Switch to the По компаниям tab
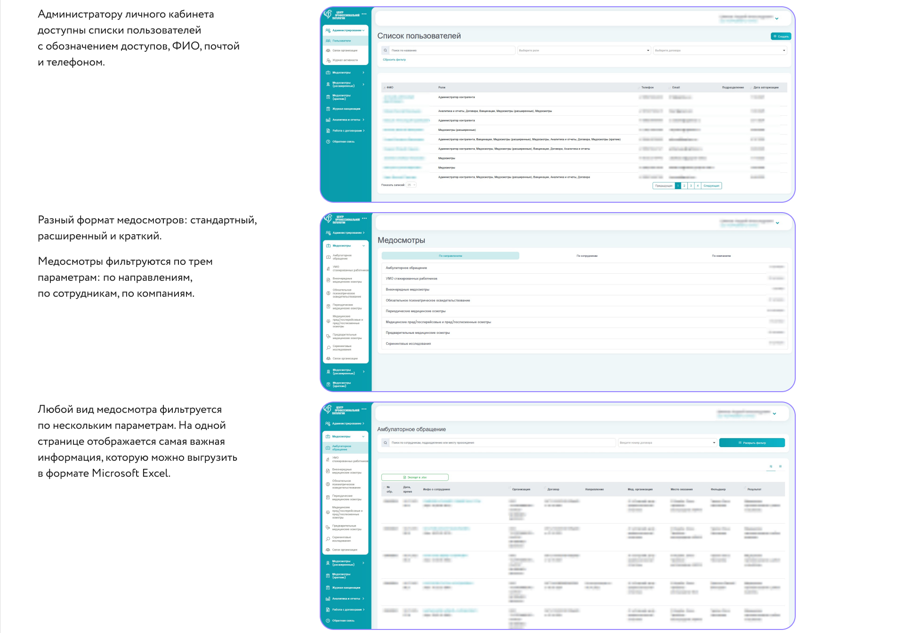 pyautogui.click(x=721, y=256)
